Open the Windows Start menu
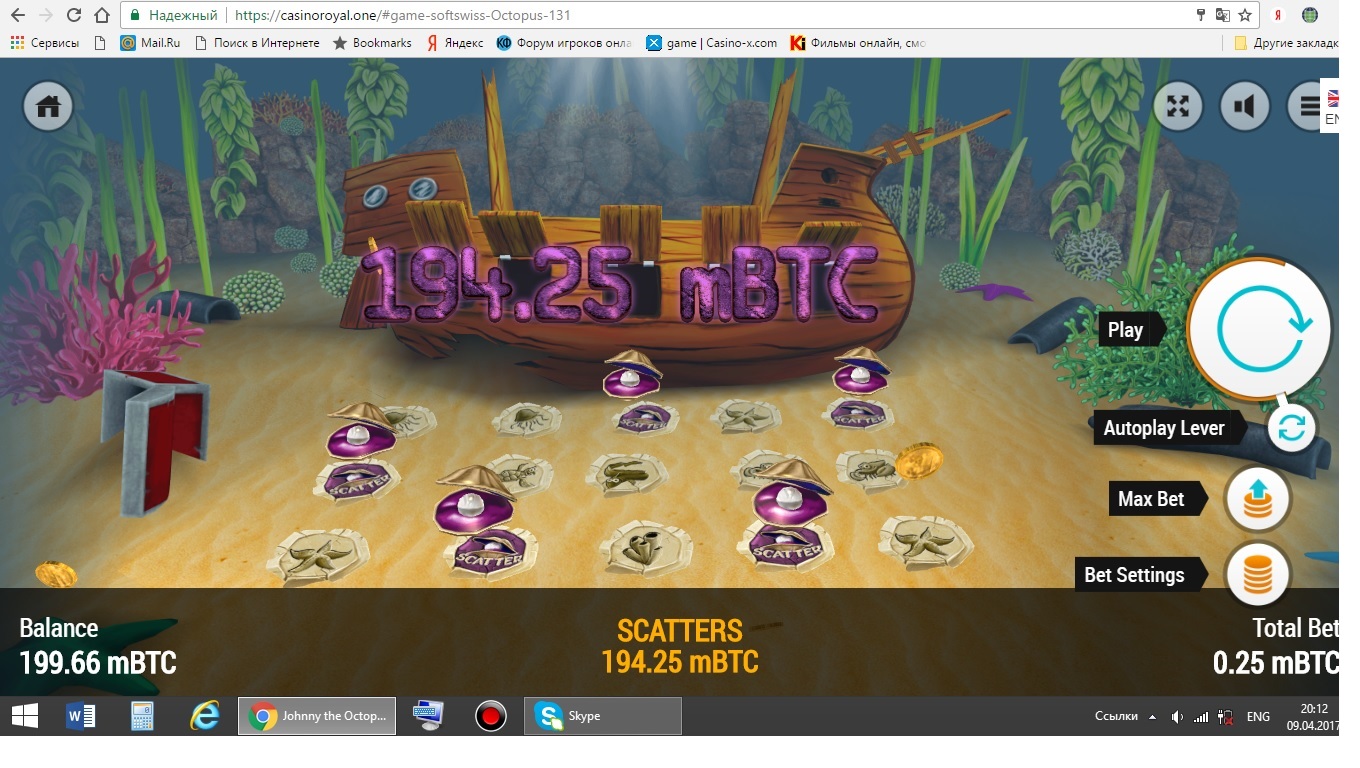 [x=24, y=716]
